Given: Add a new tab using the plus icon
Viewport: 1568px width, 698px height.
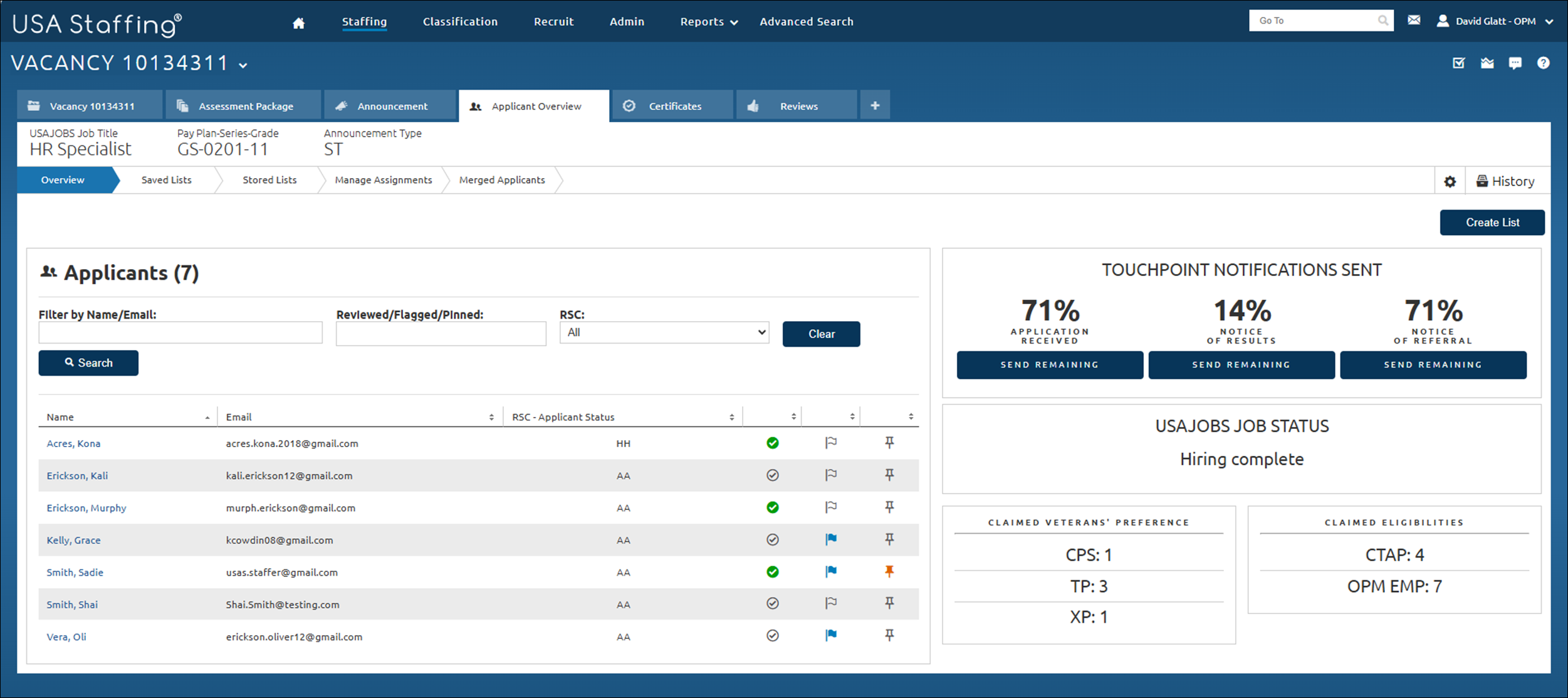Looking at the screenshot, I should pyautogui.click(x=875, y=105).
